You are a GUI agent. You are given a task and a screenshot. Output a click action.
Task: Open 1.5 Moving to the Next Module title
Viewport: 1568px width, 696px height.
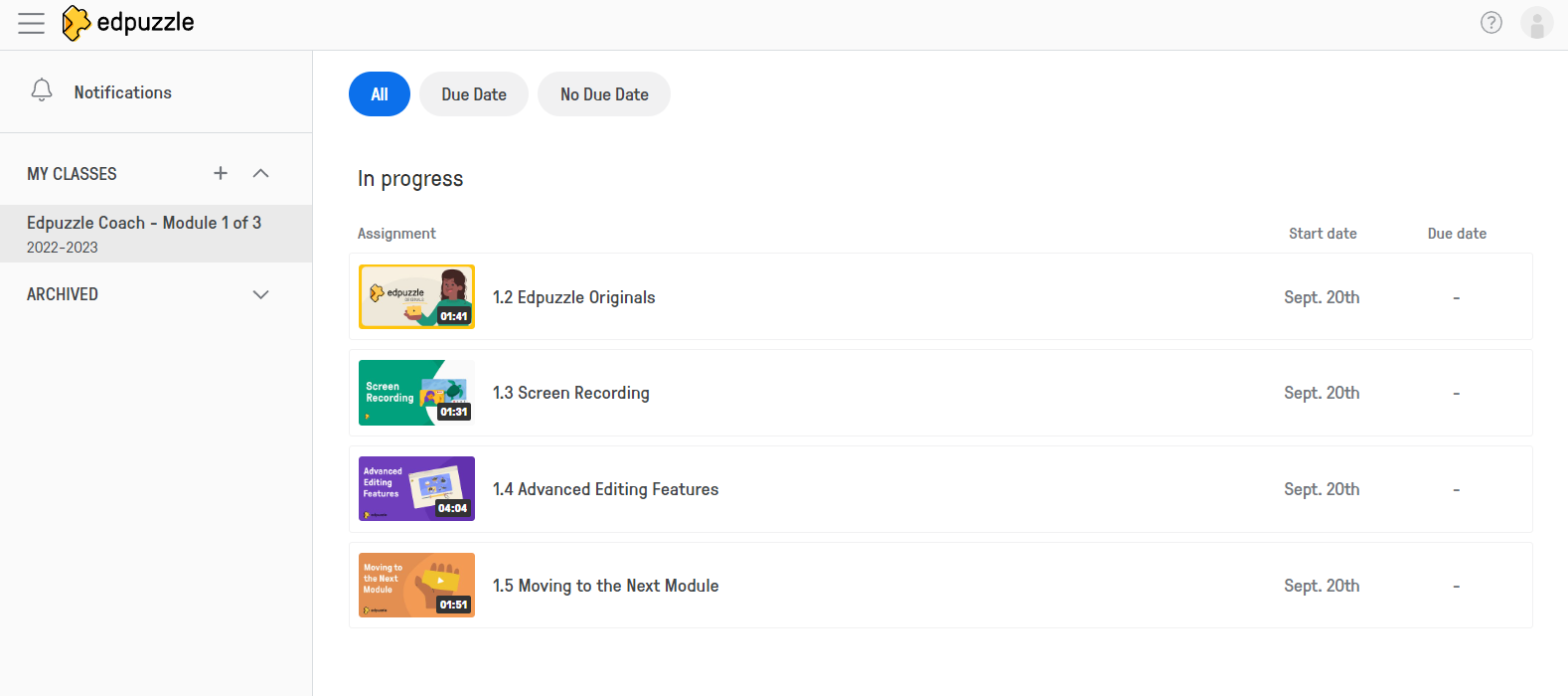[606, 586]
